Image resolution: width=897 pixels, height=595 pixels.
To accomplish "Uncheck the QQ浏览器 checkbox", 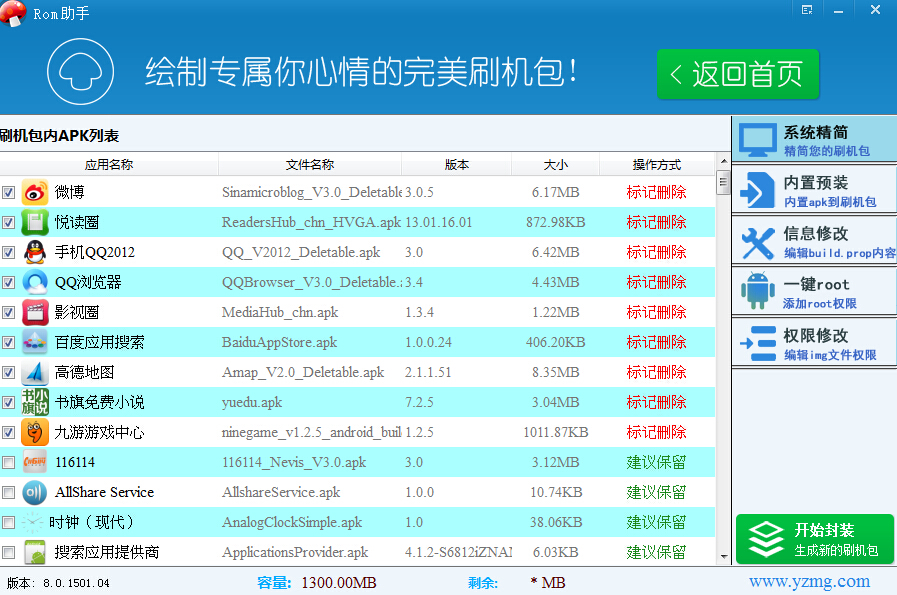I will [x=9, y=282].
